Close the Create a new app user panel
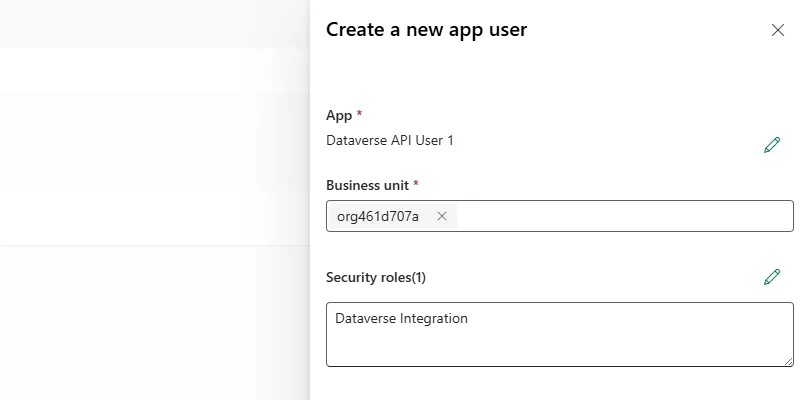Screen dimensions: 810x400 (777, 30)
